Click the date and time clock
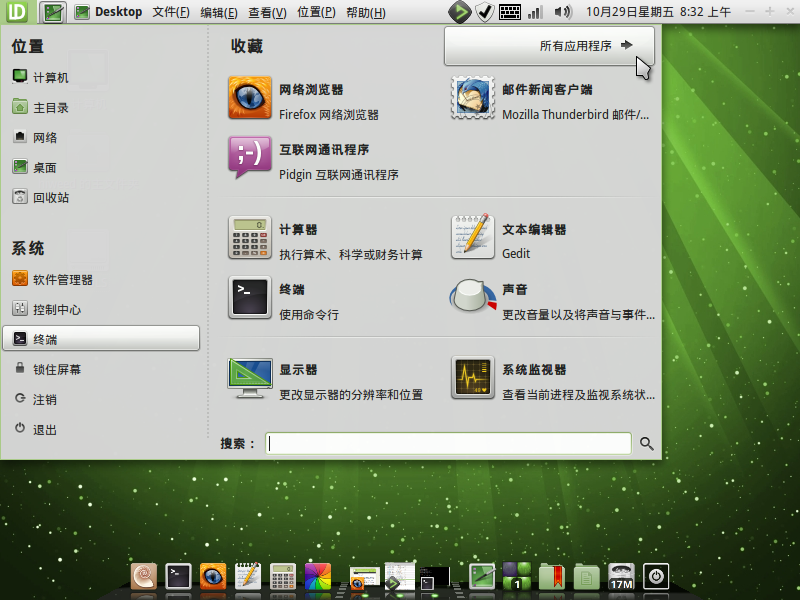This screenshot has height=600, width=800. tap(658, 12)
